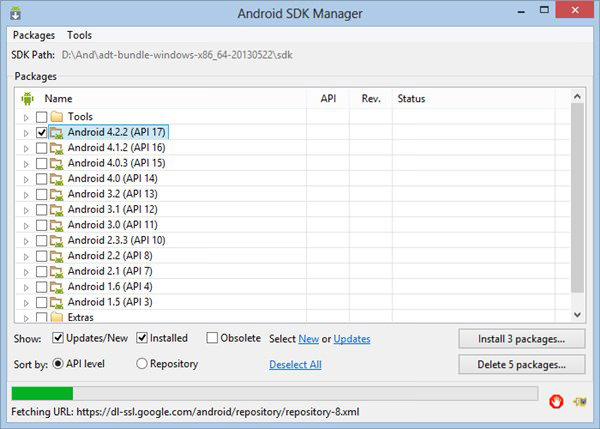Open the log window icon beside stop
This screenshot has height=429, width=600.
(x=580, y=401)
